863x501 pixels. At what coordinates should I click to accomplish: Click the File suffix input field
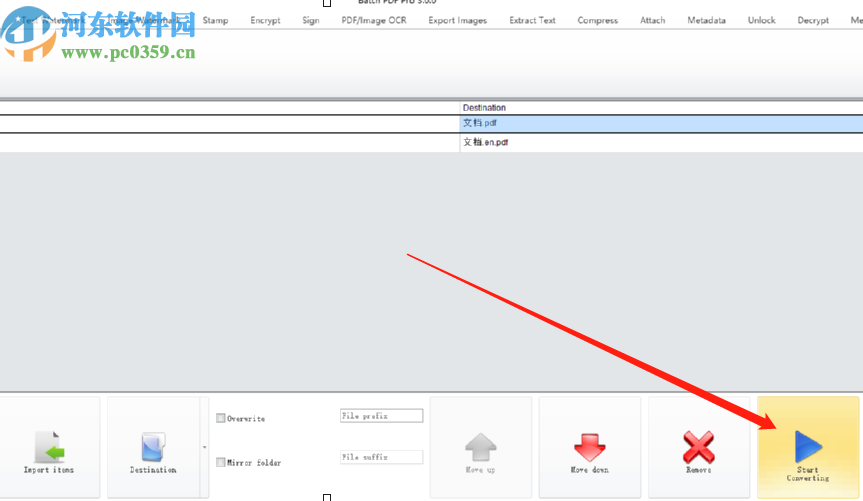381,457
